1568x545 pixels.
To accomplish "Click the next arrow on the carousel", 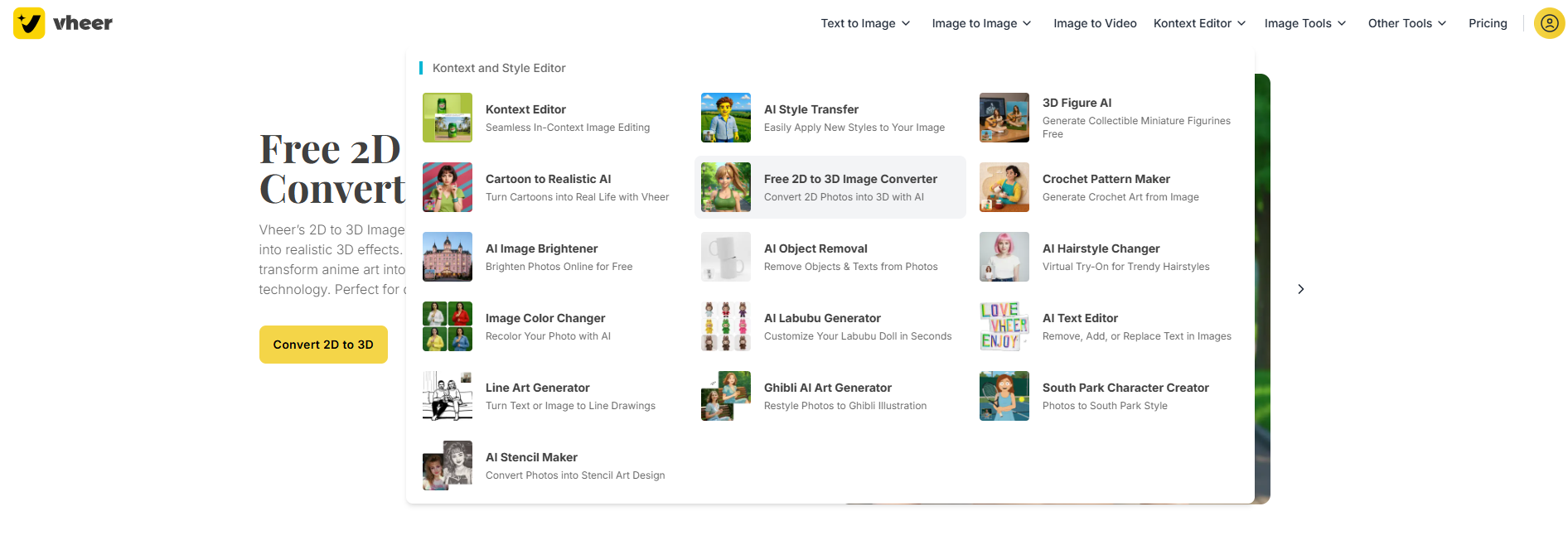I will click(x=1300, y=289).
